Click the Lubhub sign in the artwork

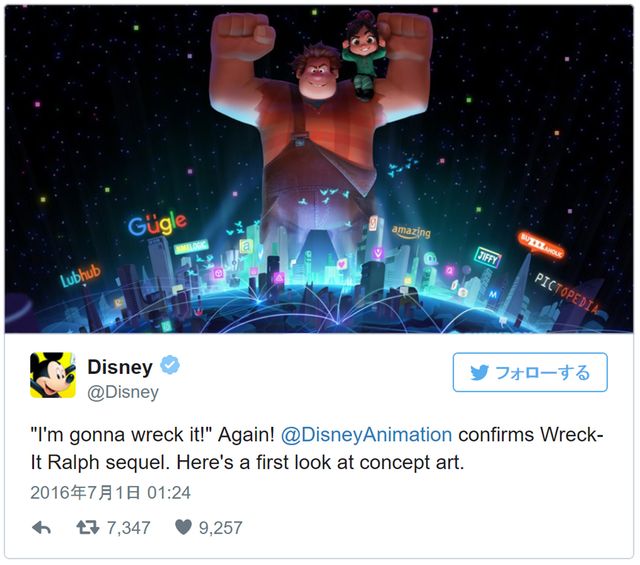tap(80, 276)
